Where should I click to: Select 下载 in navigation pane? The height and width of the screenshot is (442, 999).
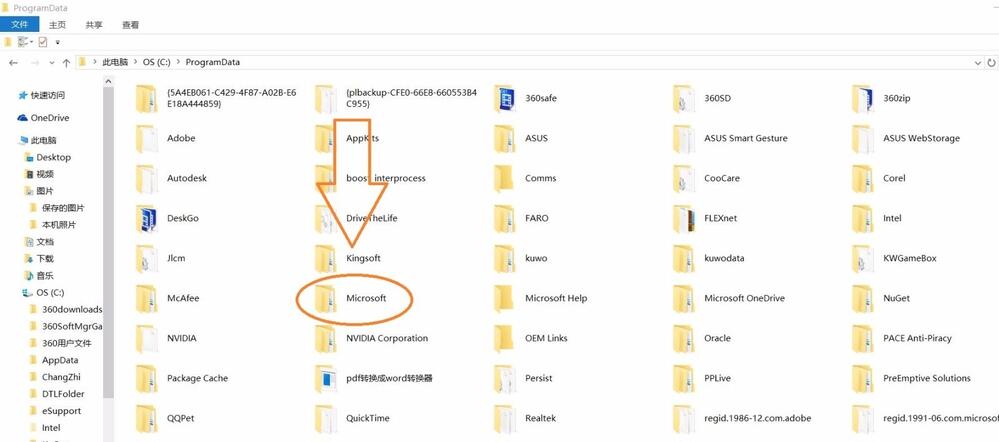(x=39, y=259)
